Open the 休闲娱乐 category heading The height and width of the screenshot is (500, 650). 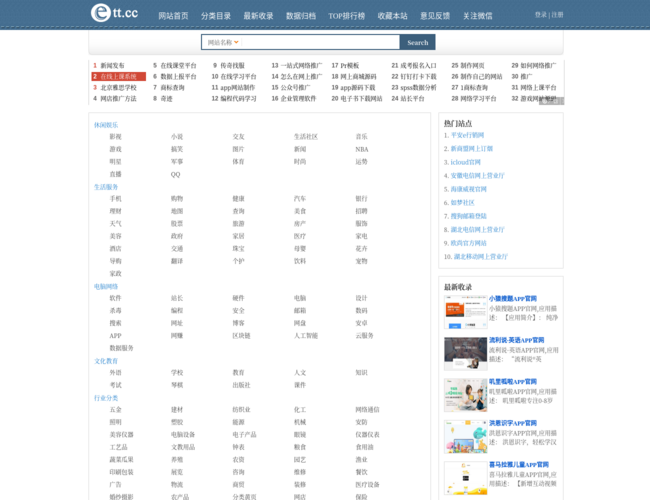pos(106,125)
